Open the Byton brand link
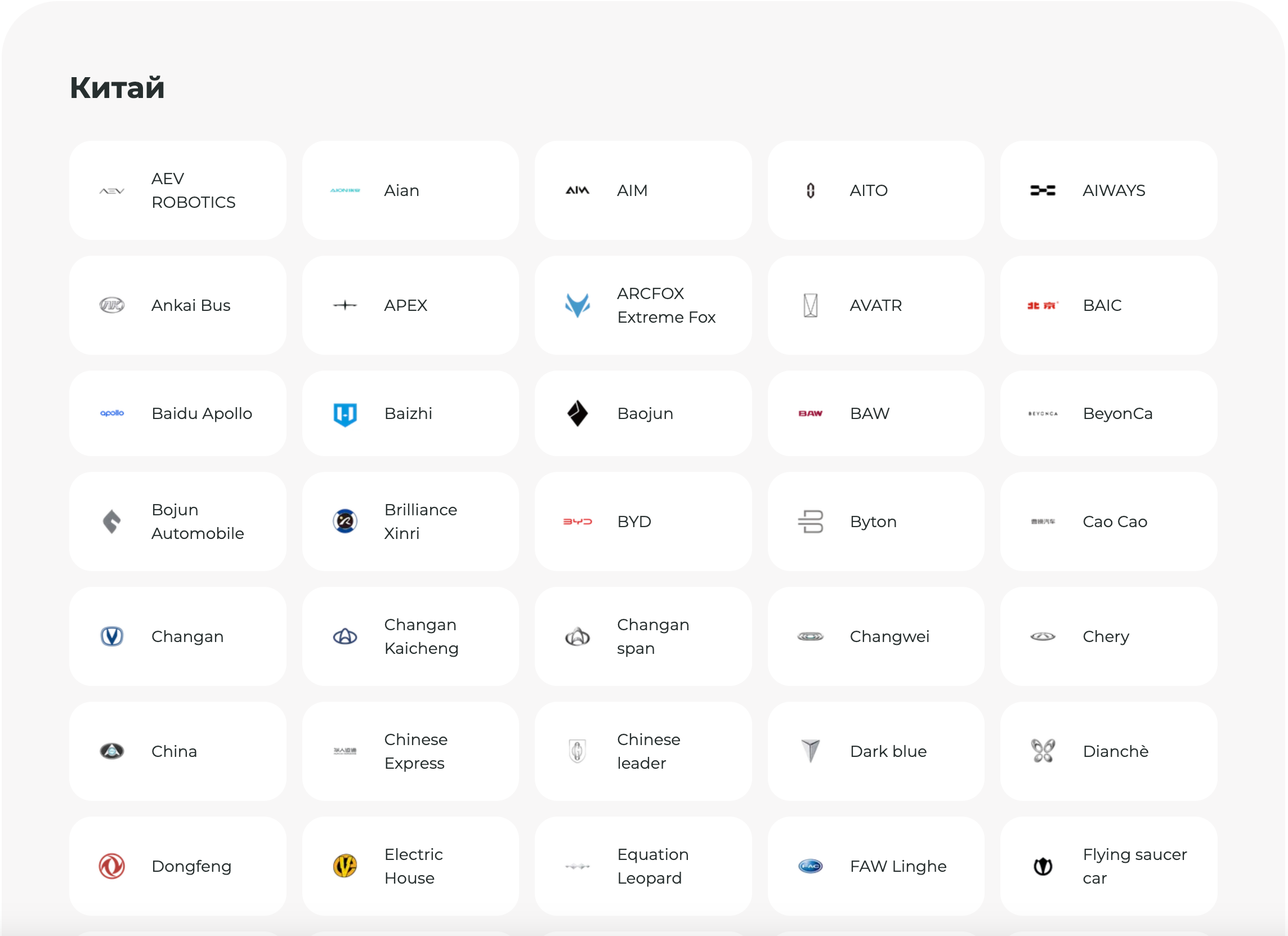Screen dimensions: 1288x936 (x=875, y=521)
